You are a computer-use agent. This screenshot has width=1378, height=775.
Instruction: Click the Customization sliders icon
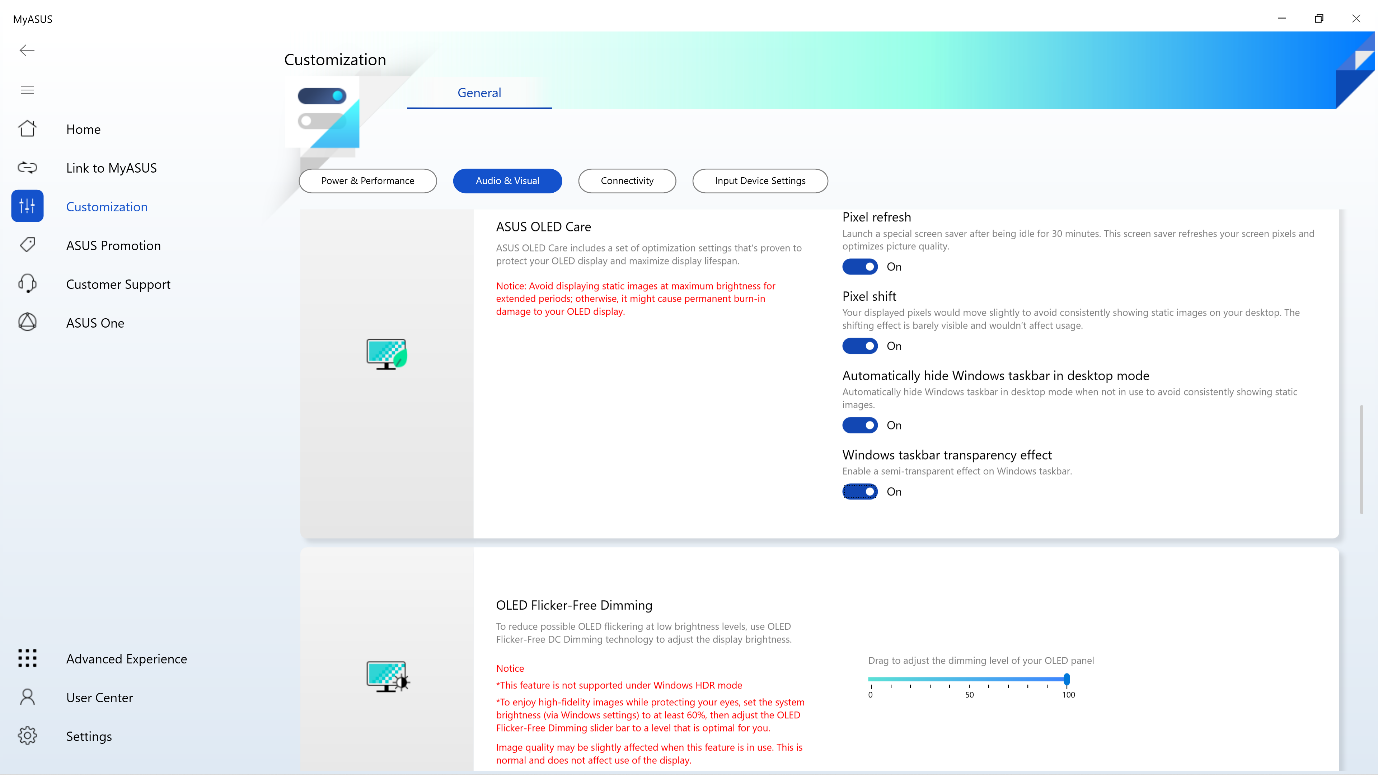27,206
